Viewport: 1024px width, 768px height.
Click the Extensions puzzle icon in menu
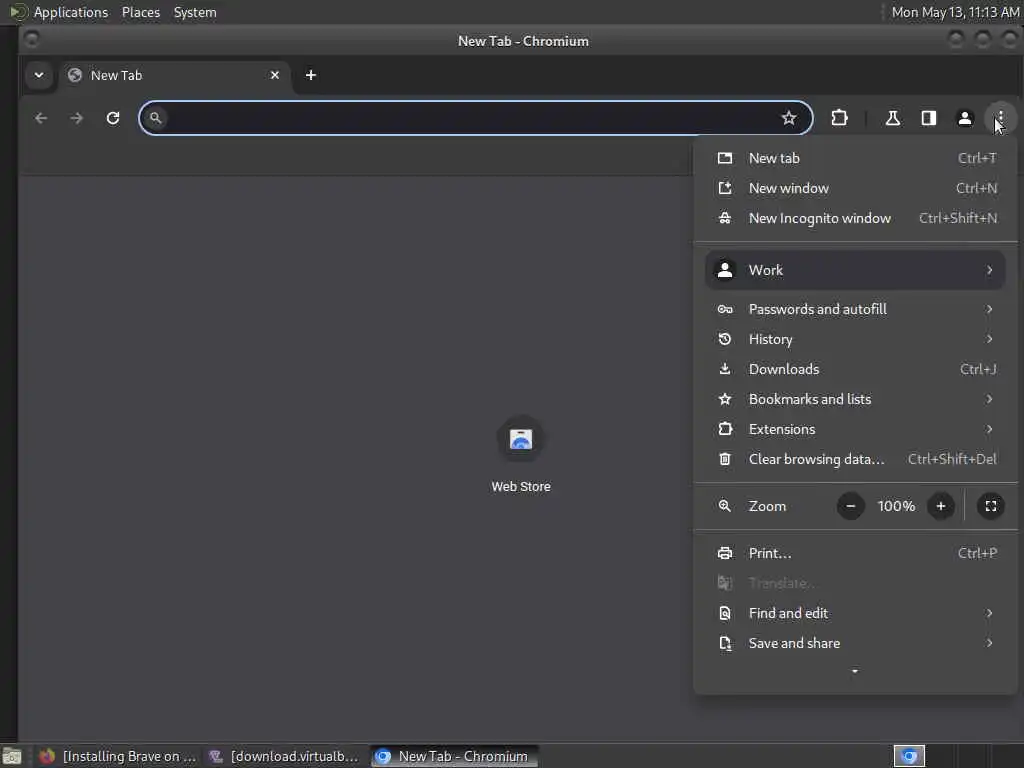tap(725, 430)
